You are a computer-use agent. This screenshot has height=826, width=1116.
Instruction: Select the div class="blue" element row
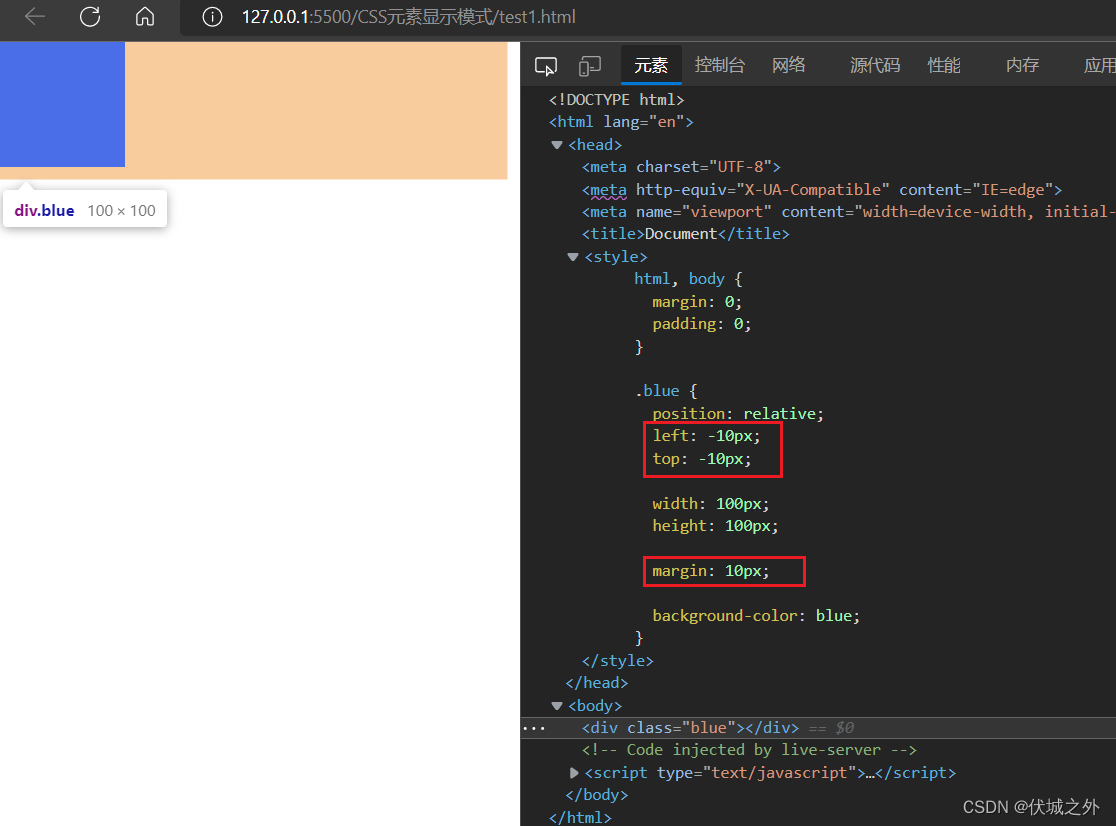(818, 728)
